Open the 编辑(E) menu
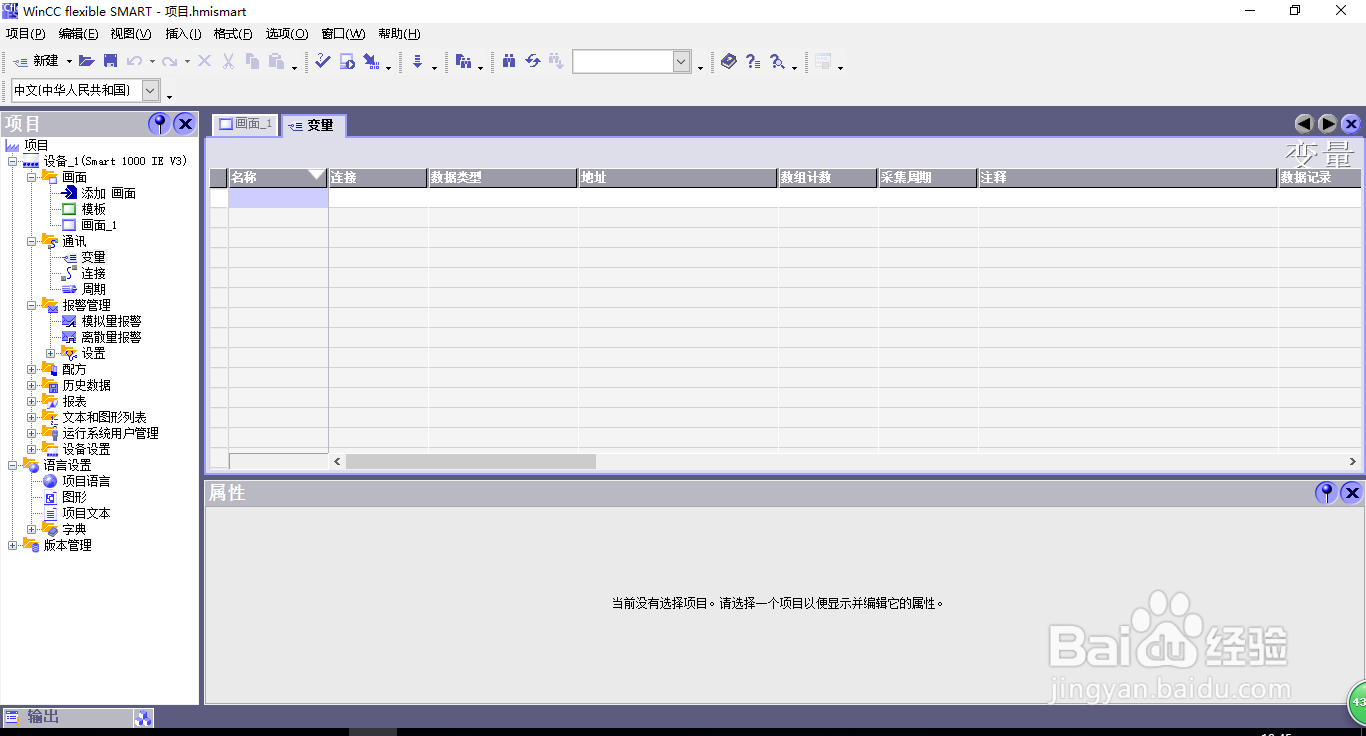Screen dimensions: 1366x736 [x=78, y=34]
